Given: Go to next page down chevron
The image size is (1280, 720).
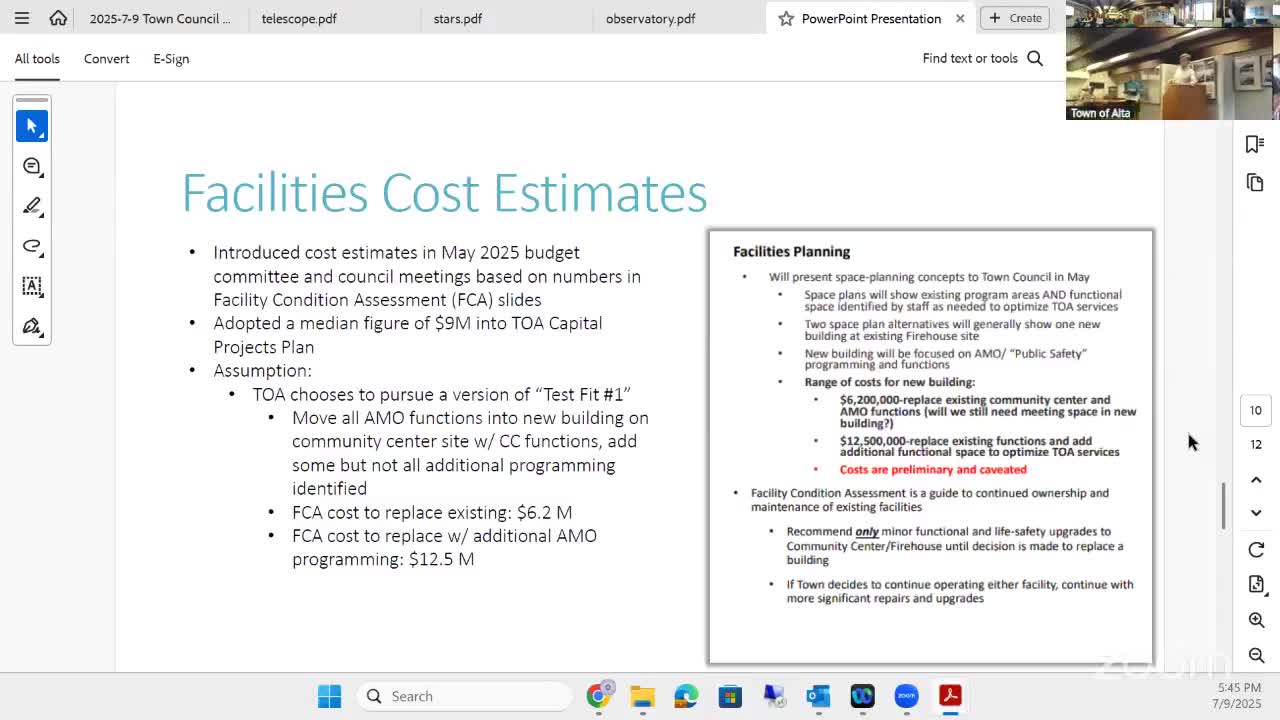Looking at the screenshot, I should click(1256, 513).
